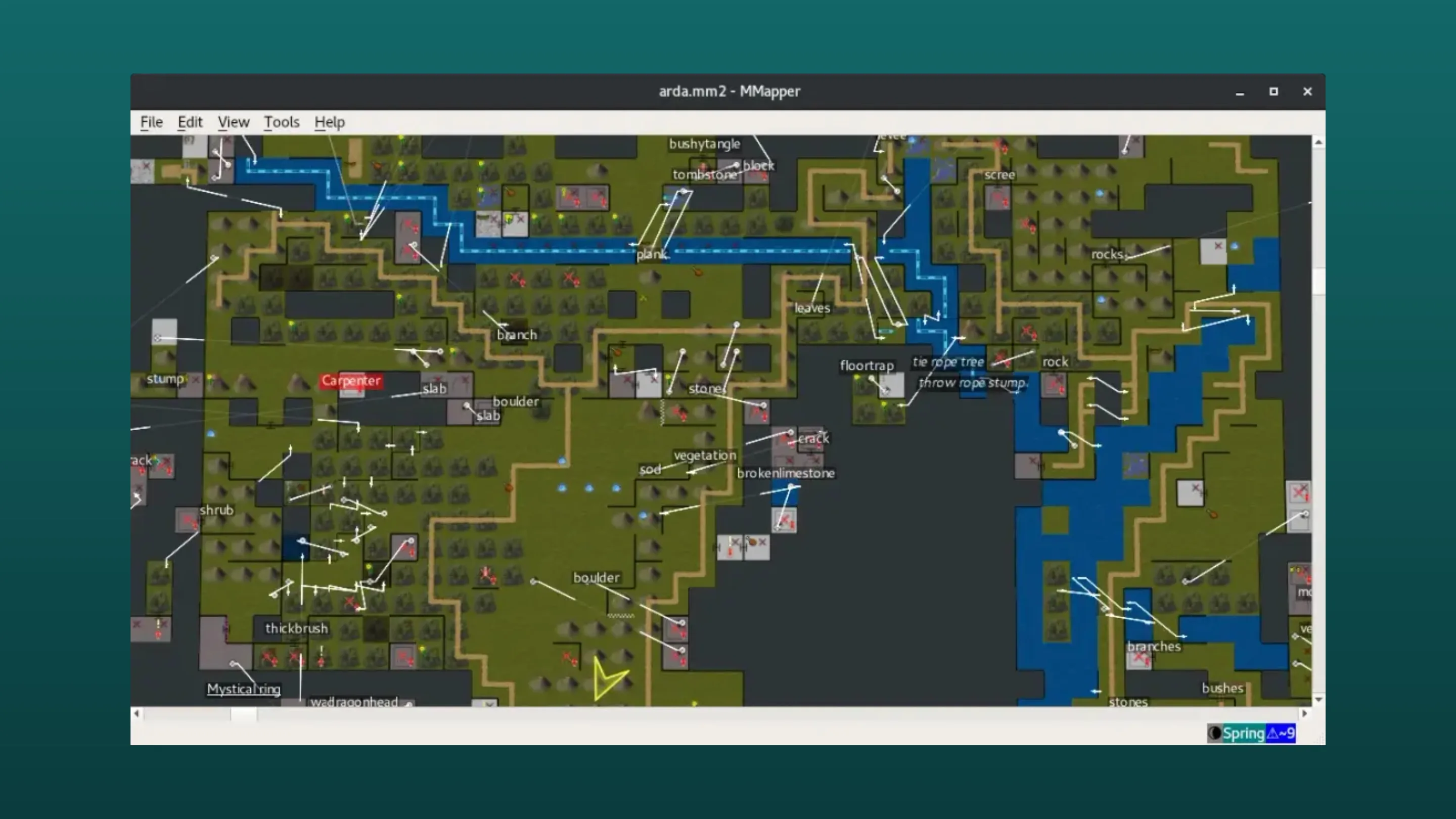Click the 'scree' map label
Viewport: 1456px width, 819px height.
(x=999, y=174)
